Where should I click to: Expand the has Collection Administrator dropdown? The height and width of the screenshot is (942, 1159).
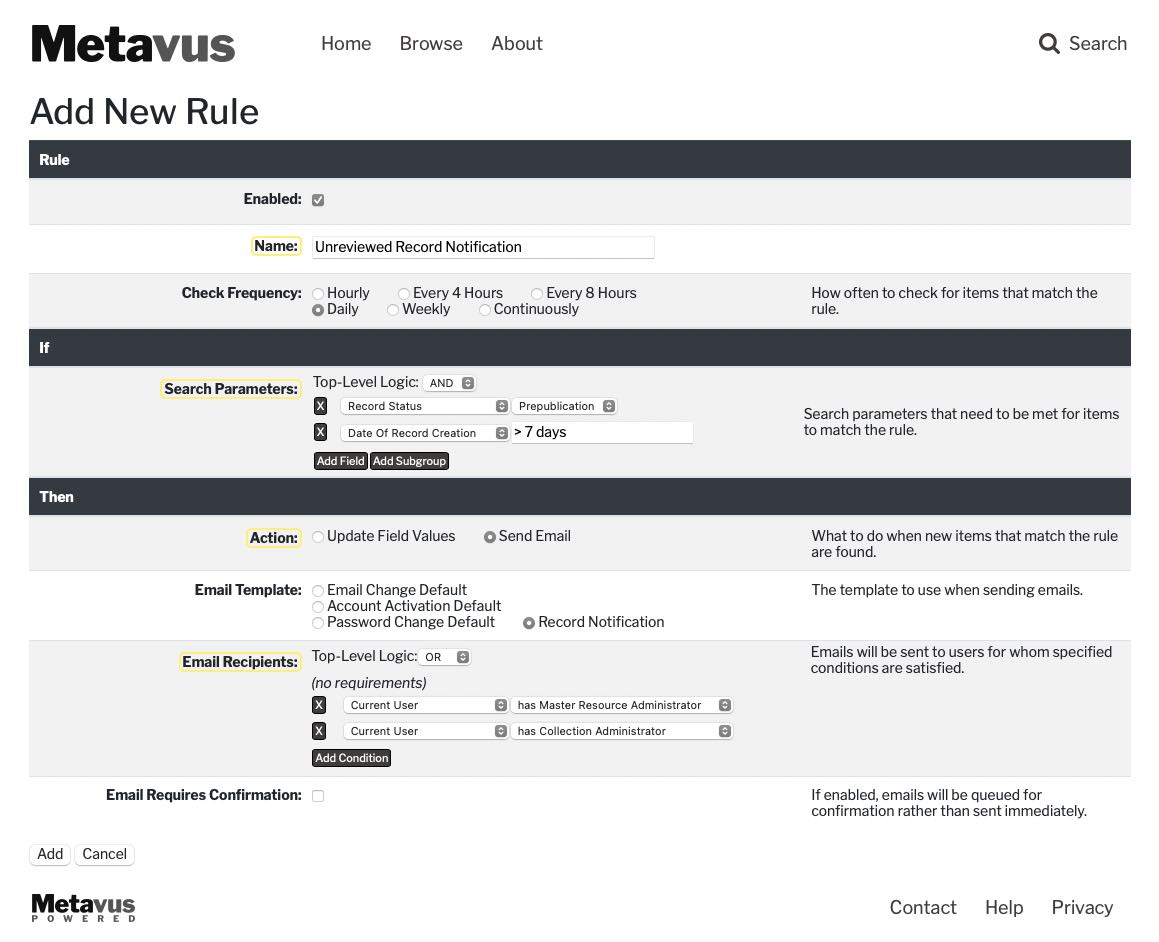coord(622,731)
